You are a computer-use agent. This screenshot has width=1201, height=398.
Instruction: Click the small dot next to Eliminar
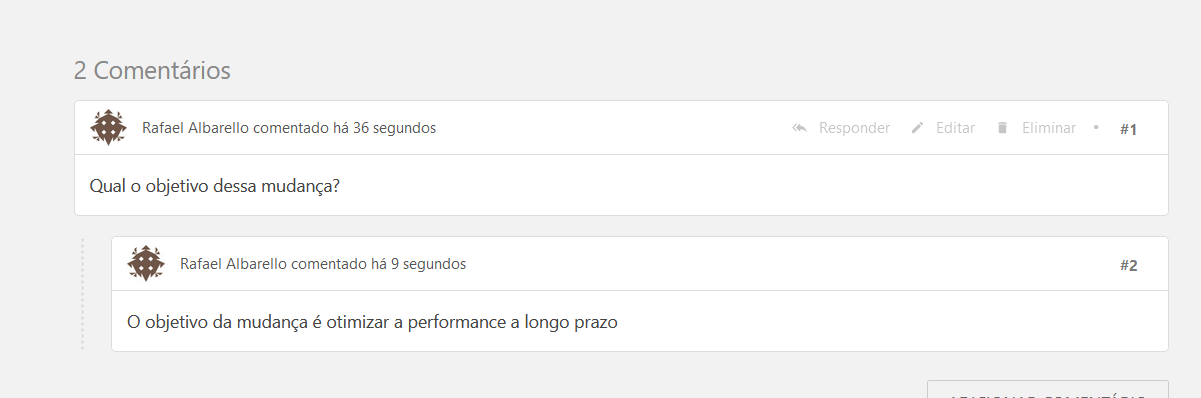[x=1096, y=127]
